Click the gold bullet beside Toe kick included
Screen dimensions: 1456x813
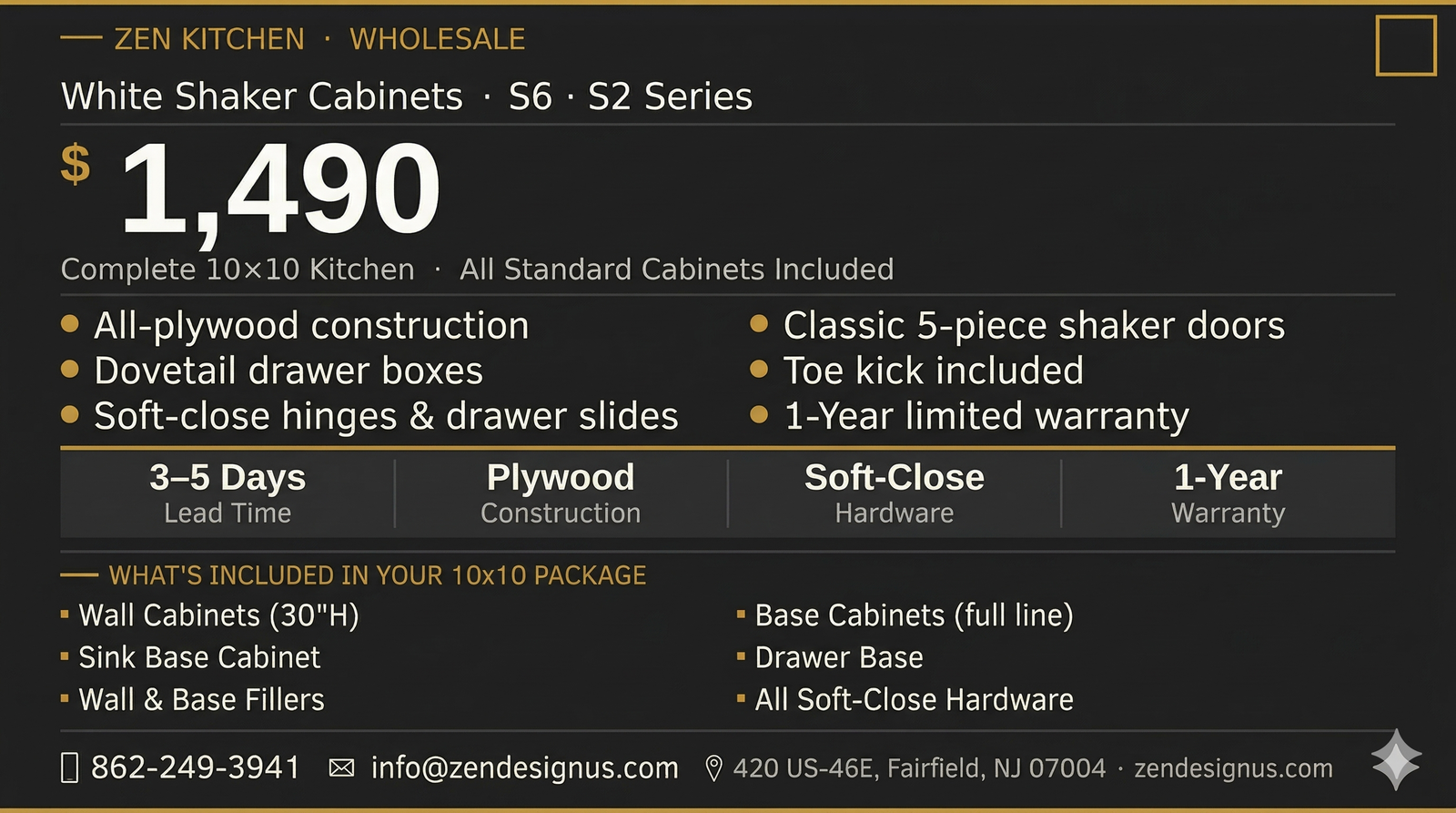pos(759,370)
